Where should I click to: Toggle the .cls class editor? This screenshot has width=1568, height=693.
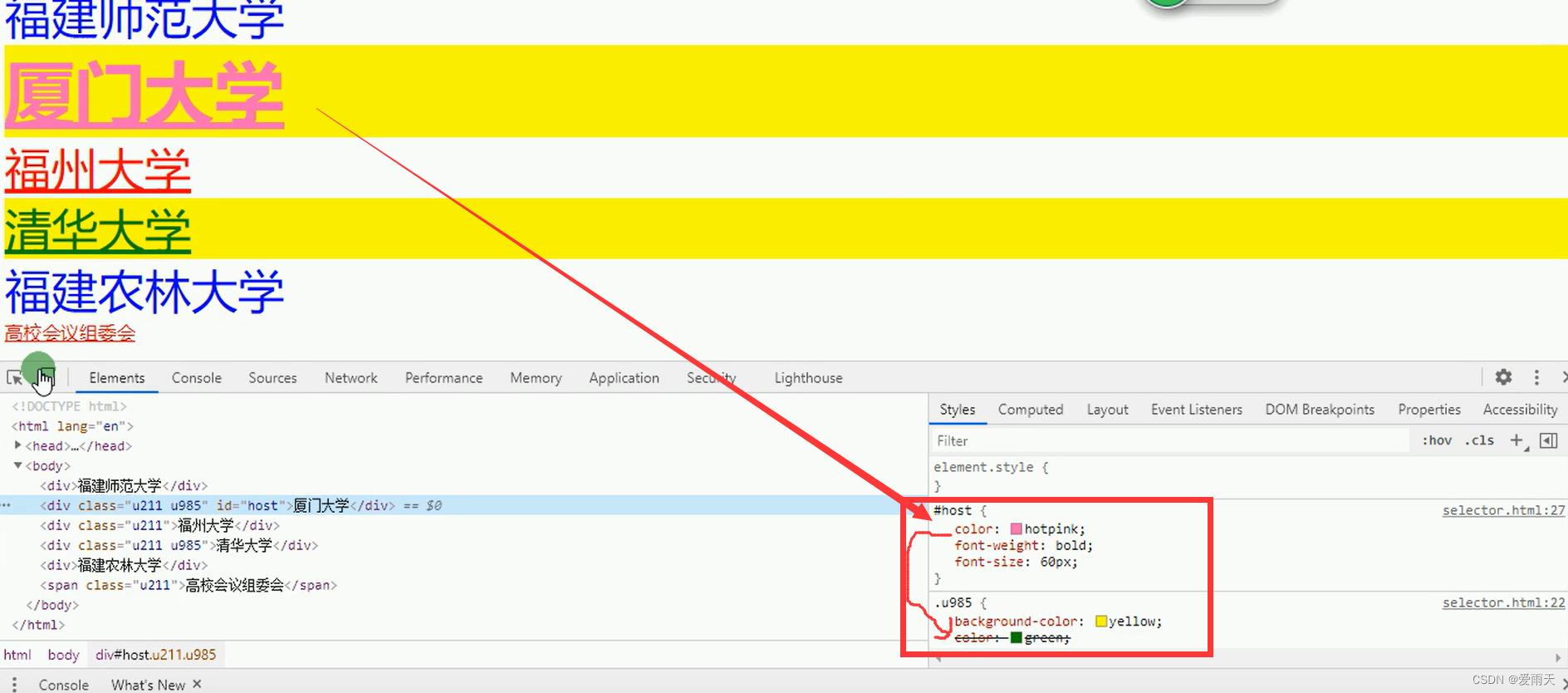pos(1479,440)
